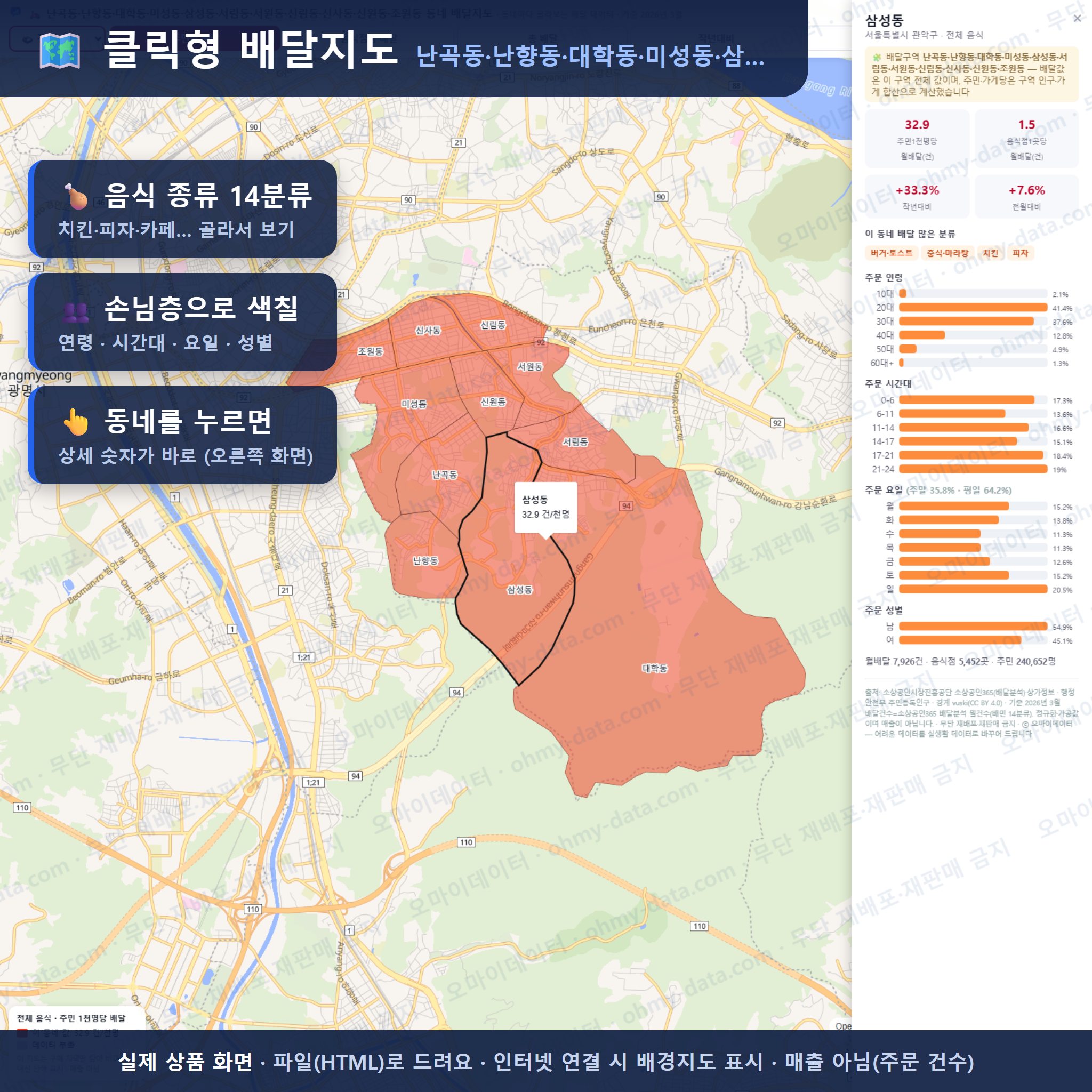Click the 출처 source attribution text
The height and width of the screenshot is (1092, 1092).
971,713
